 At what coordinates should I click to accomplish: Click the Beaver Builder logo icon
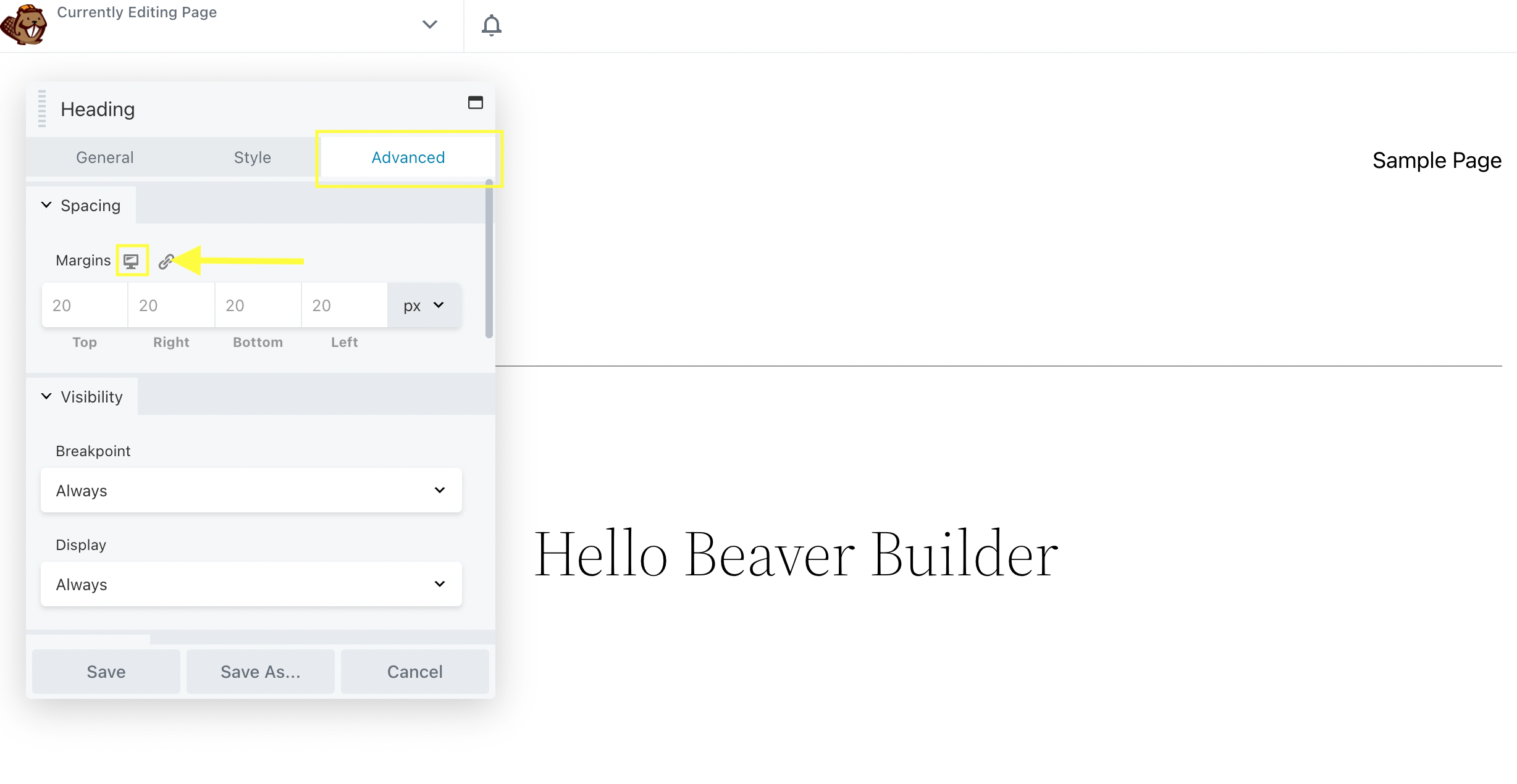pos(25,25)
